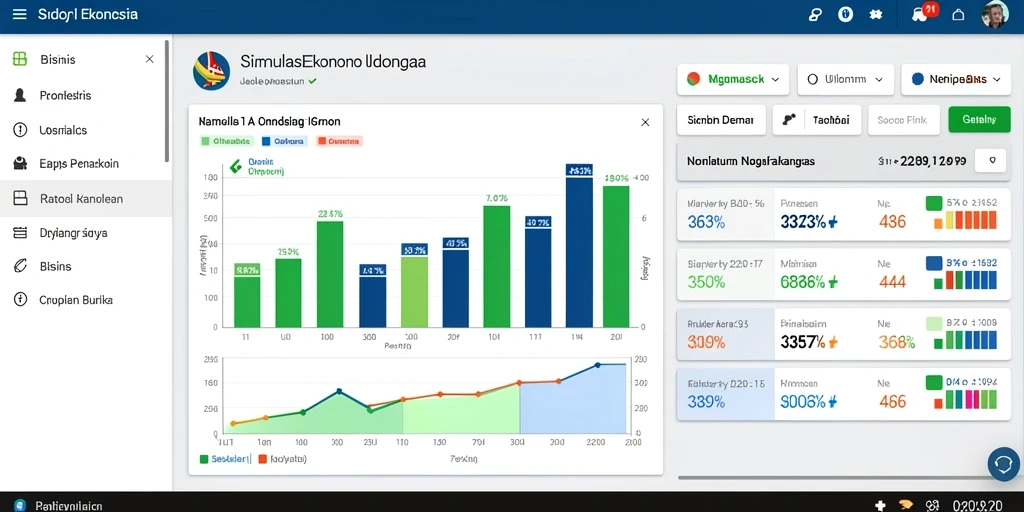
Task: Click the Sienbn Demar button
Action: [x=722, y=120]
